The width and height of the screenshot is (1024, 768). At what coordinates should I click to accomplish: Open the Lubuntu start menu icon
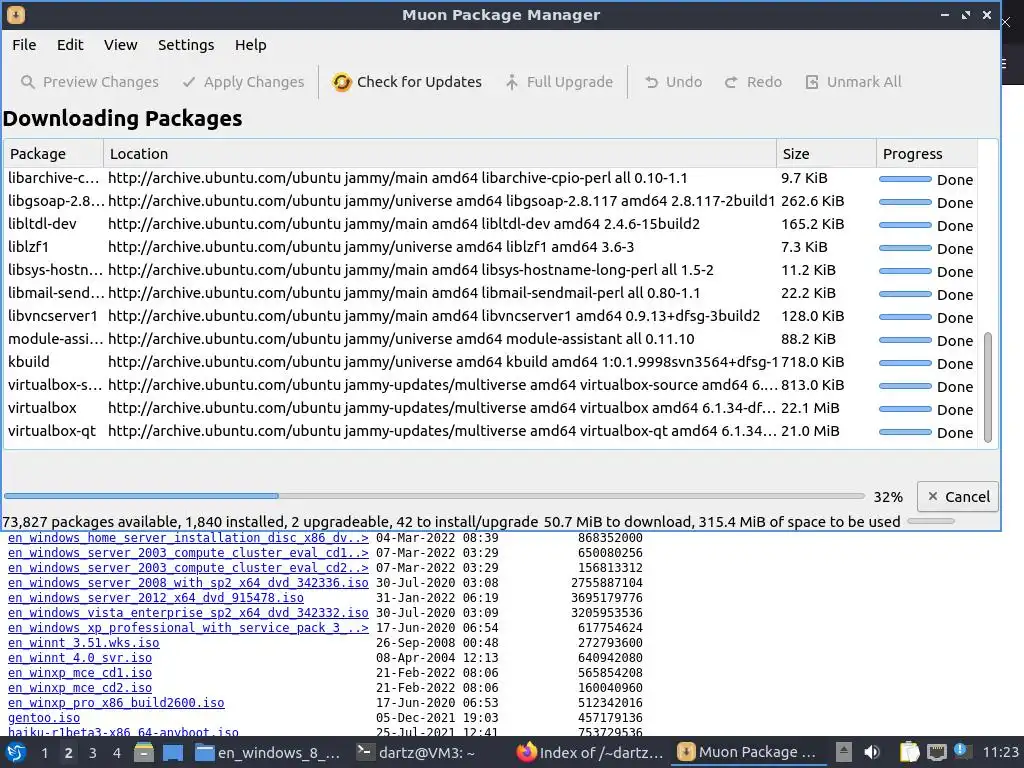pyautogui.click(x=16, y=752)
